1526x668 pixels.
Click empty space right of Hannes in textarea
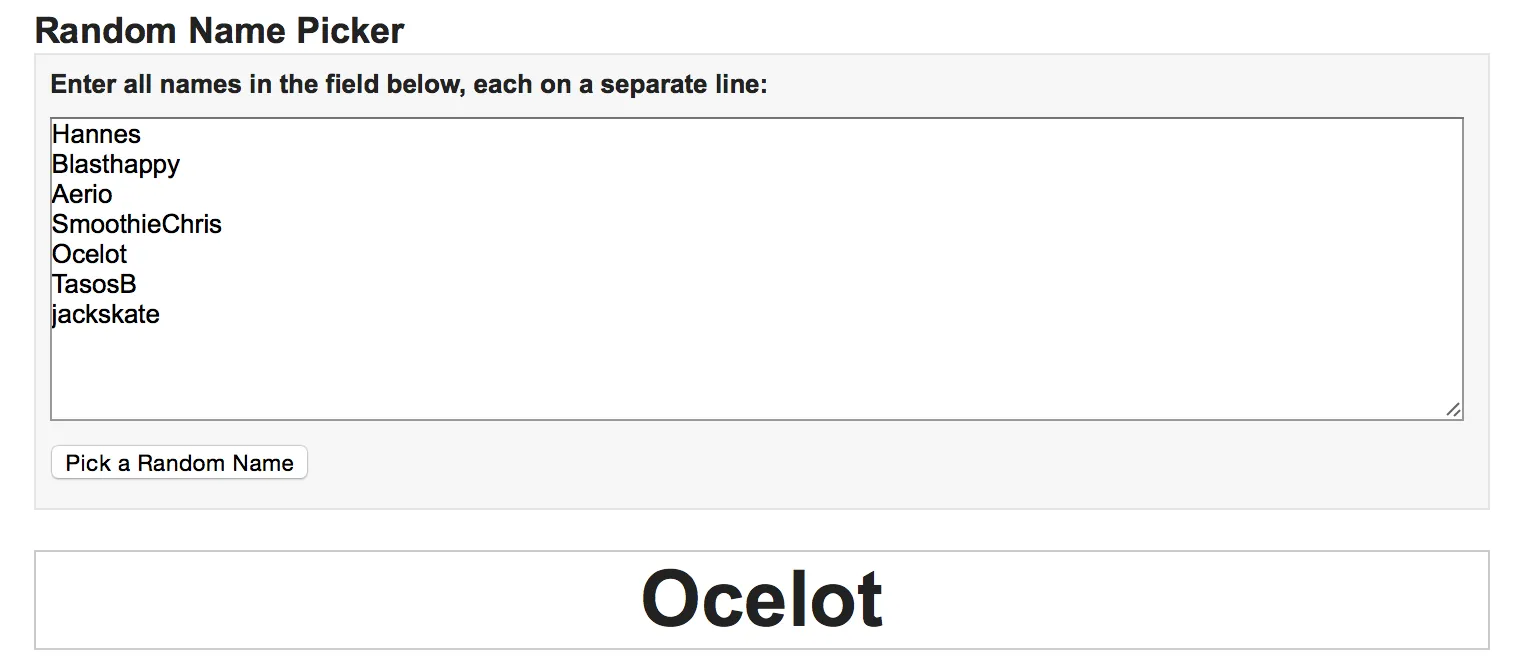pos(700,134)
